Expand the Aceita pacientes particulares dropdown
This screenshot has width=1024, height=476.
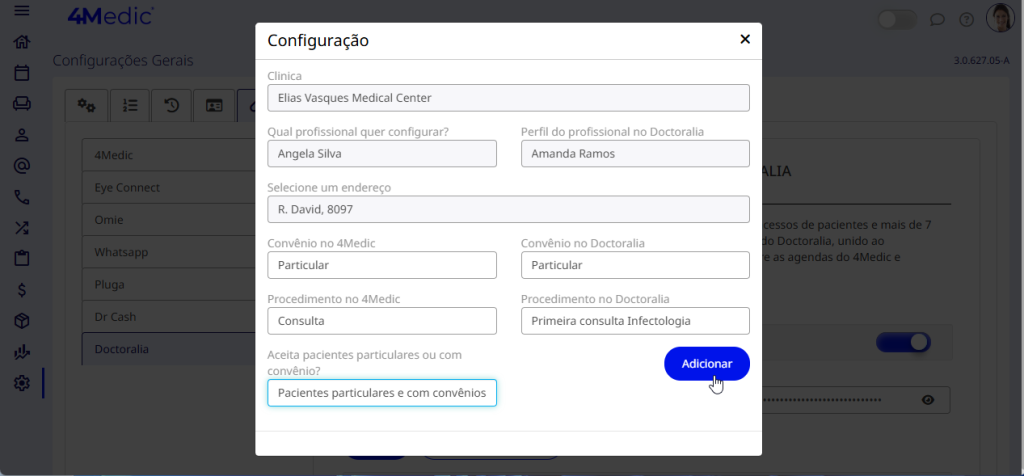point(382,393)
